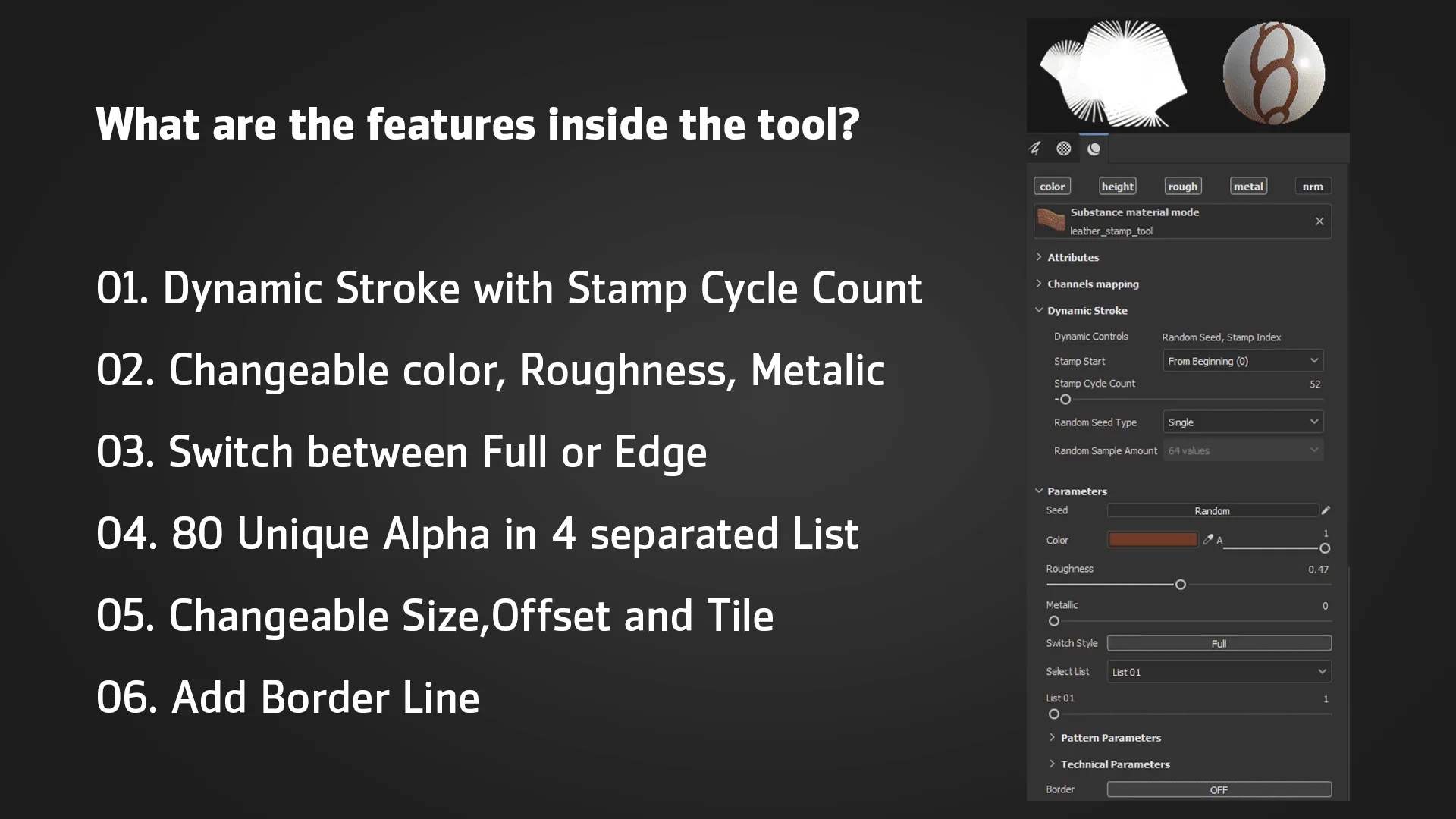1456x819 pixels.
Task: Open the Stamp Start dropdown
Action: (1243, 361)
